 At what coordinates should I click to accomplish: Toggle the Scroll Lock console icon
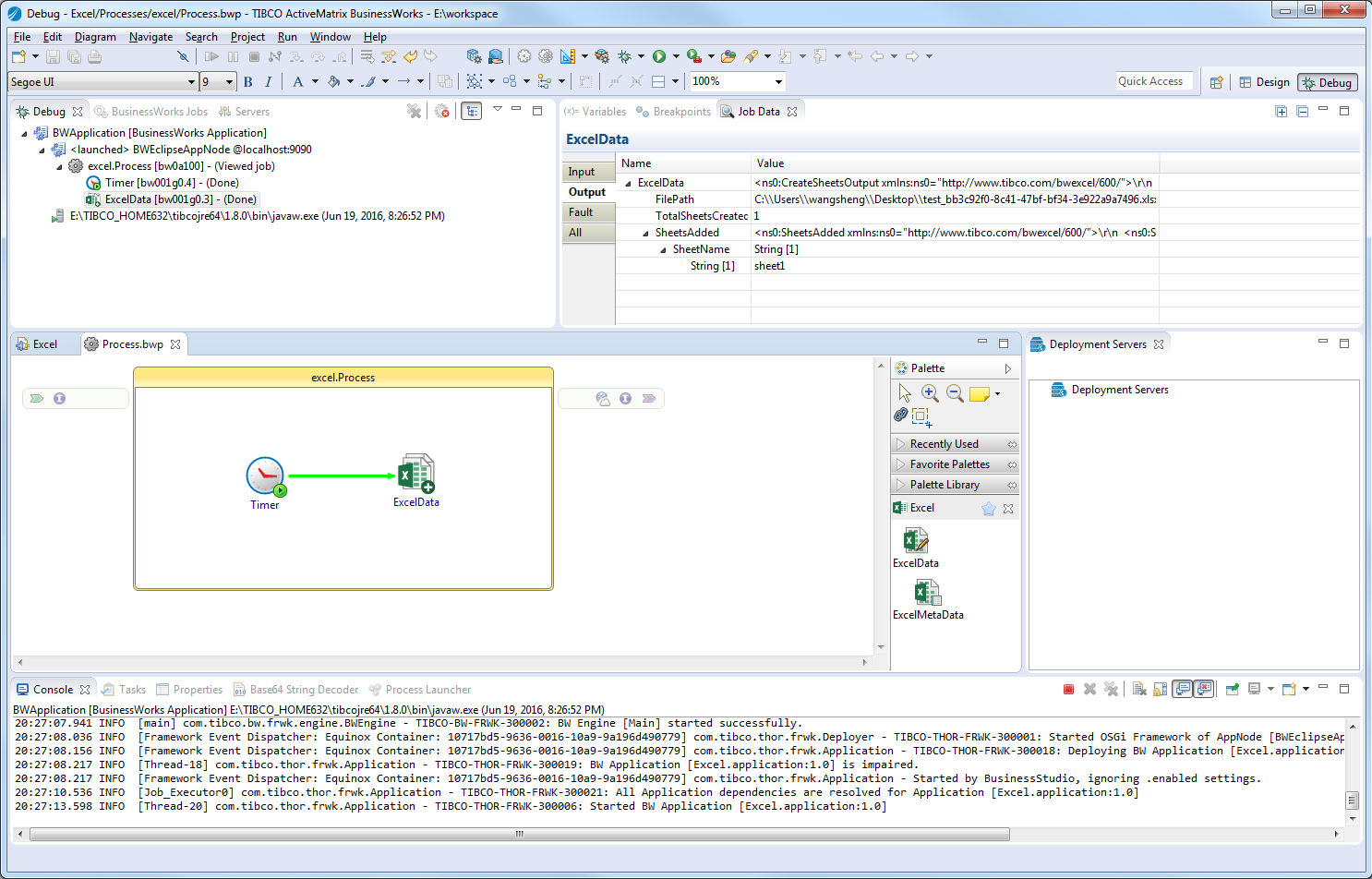point(1161,689)
